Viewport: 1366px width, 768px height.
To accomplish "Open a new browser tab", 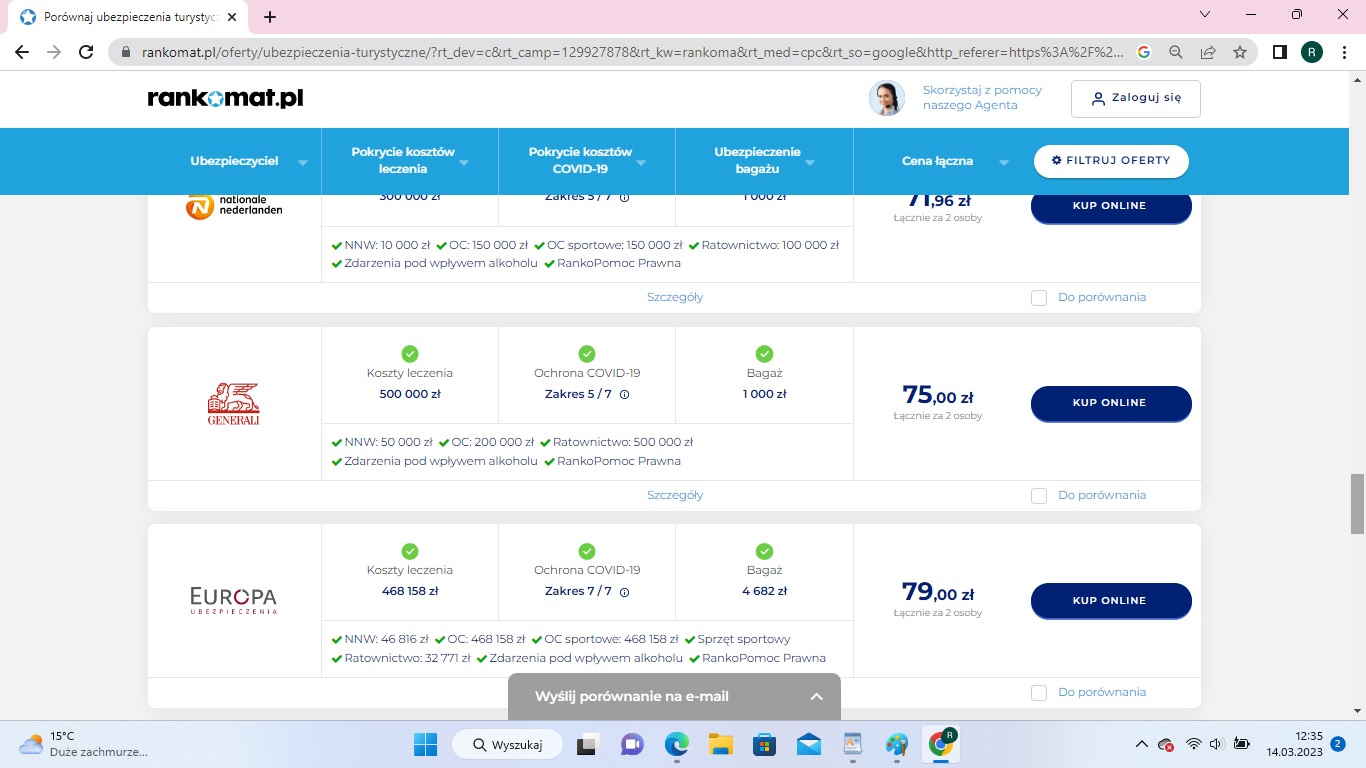I will point(270,17).
